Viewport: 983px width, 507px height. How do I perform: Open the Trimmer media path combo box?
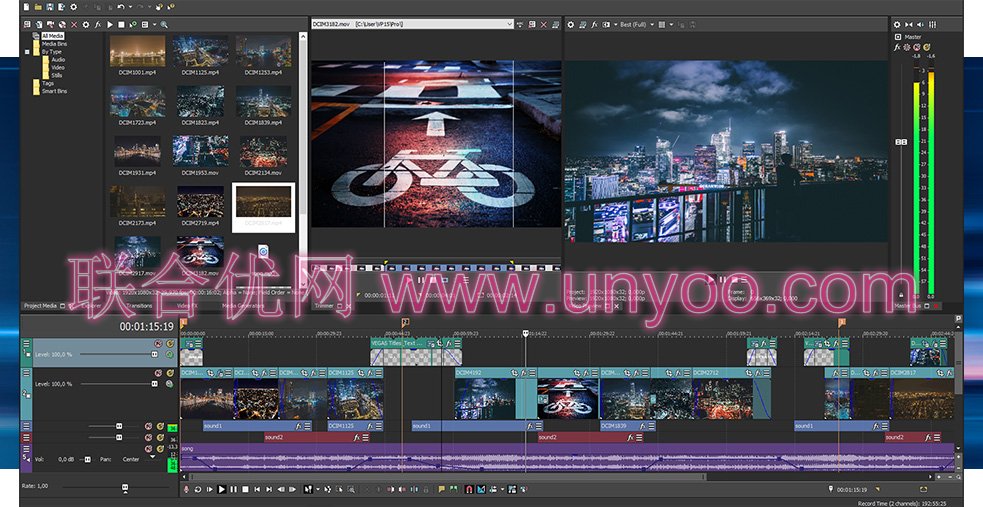tap(413, 24)
